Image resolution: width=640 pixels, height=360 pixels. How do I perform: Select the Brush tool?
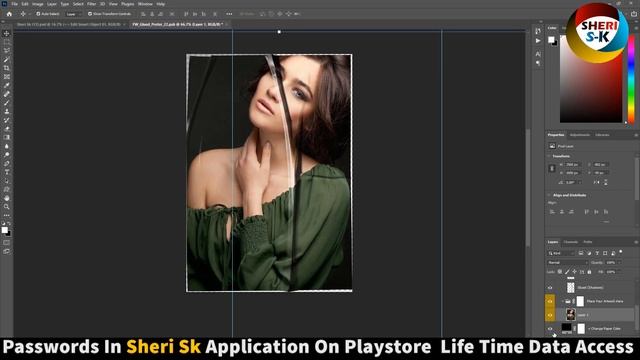pos(7,103)
